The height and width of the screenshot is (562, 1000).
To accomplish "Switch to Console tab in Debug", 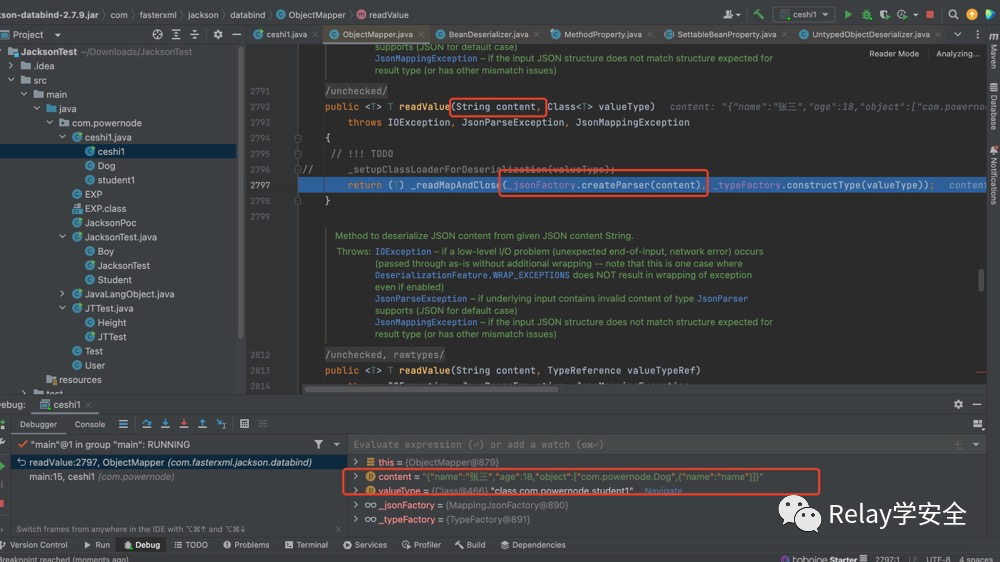I will tap(90, 424).
